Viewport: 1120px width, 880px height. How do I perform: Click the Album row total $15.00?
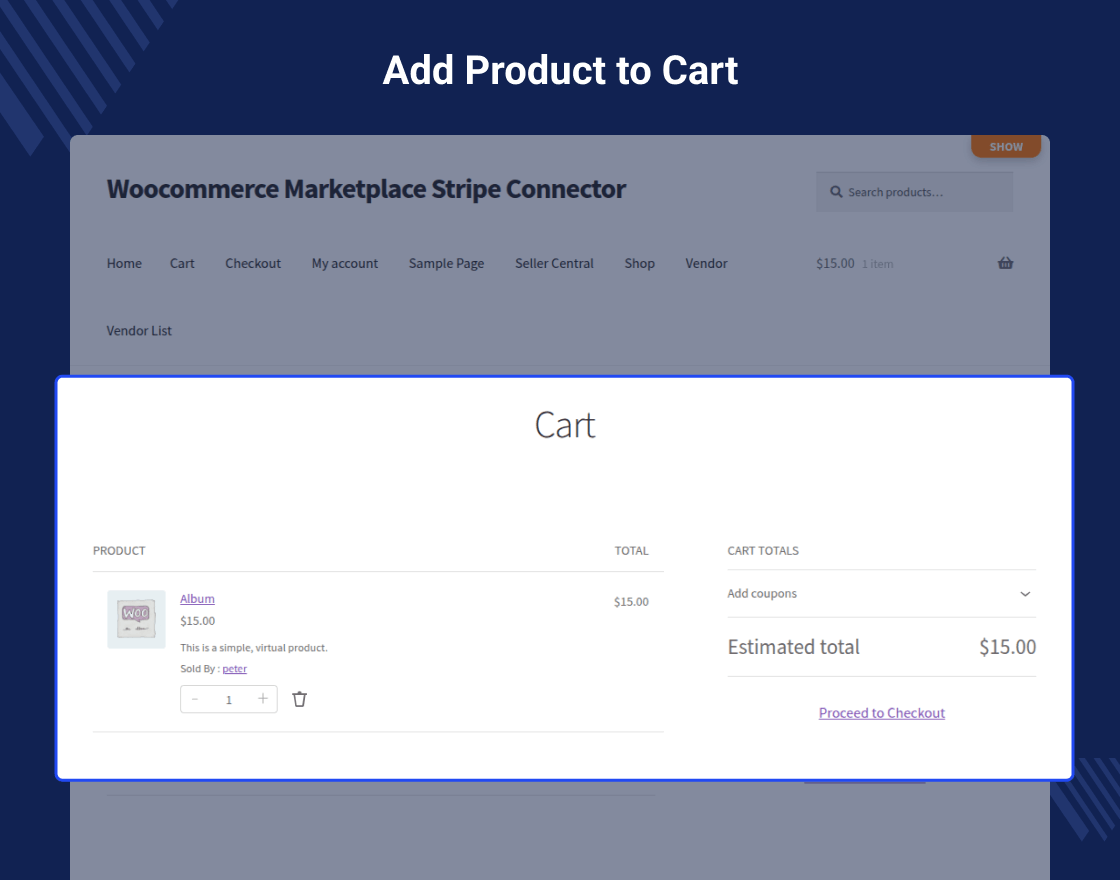[631, 602]
